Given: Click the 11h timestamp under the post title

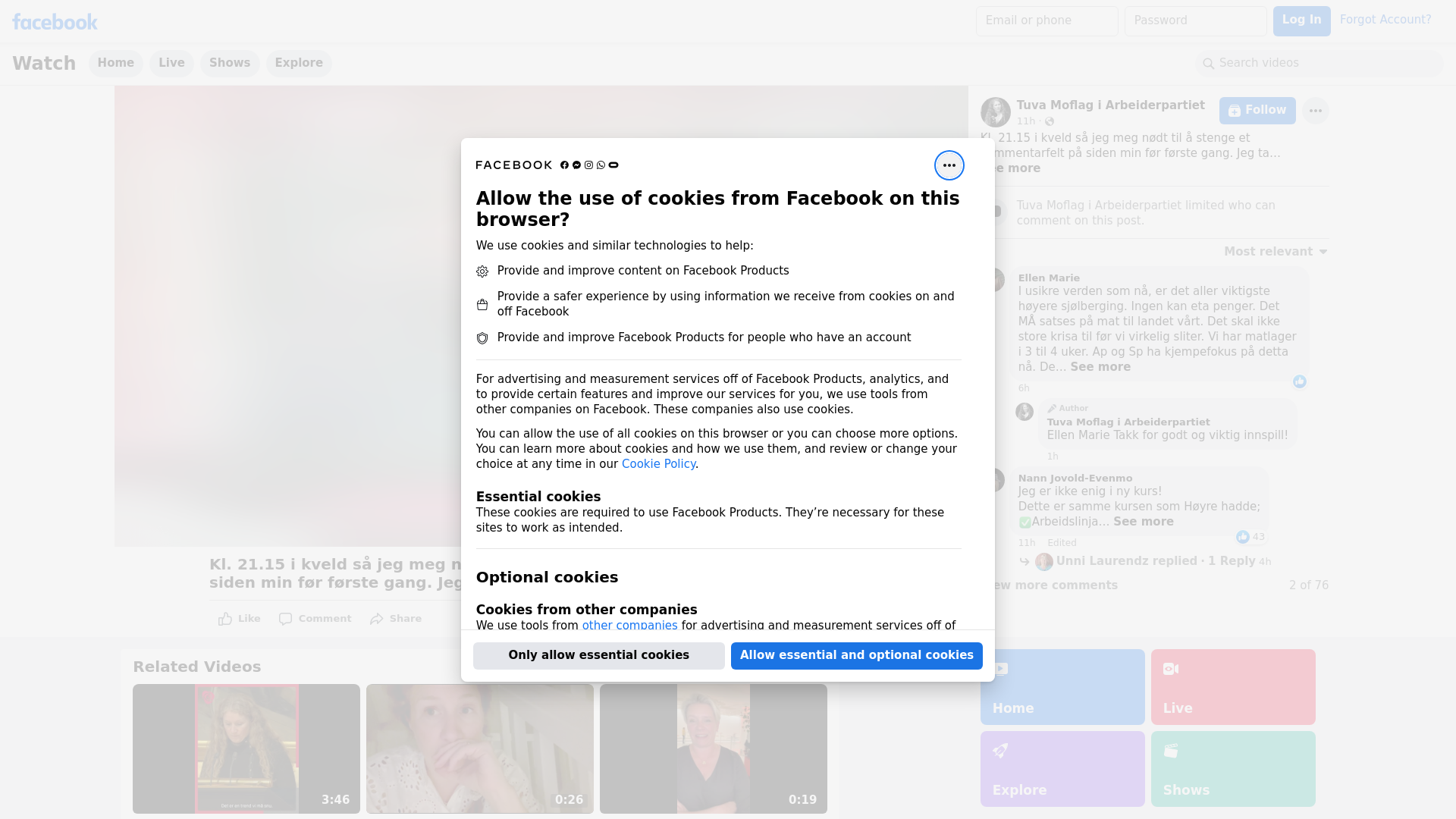Looking at the screenshot, I should pos(1025,121).
